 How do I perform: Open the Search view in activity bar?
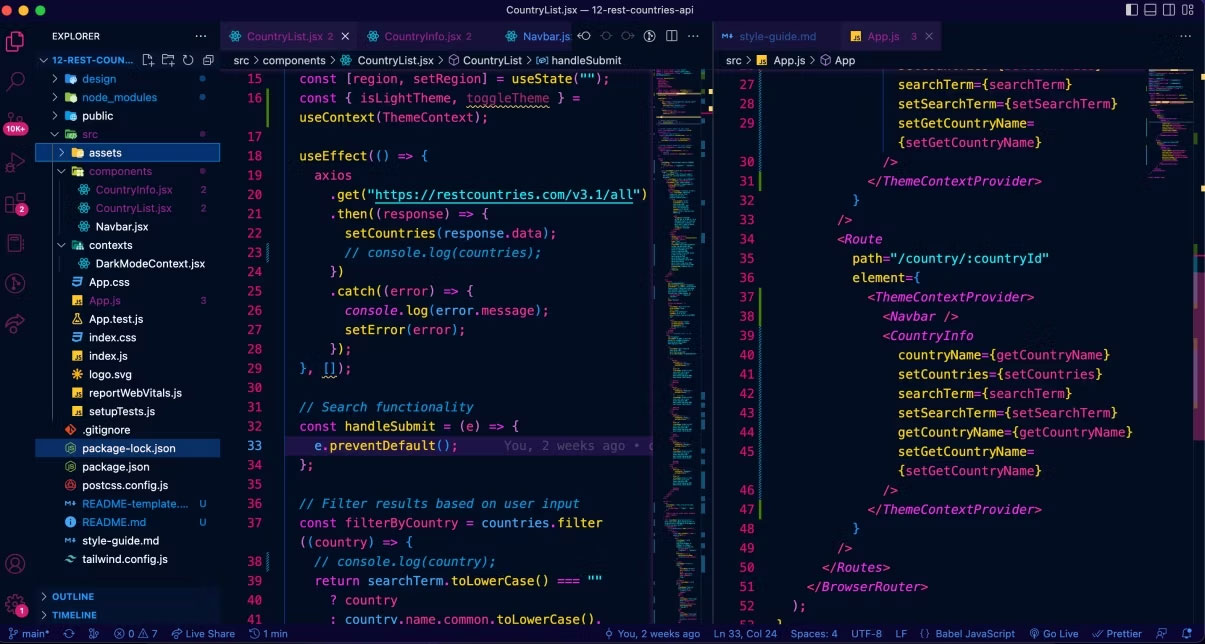click(x=15, y=83)
